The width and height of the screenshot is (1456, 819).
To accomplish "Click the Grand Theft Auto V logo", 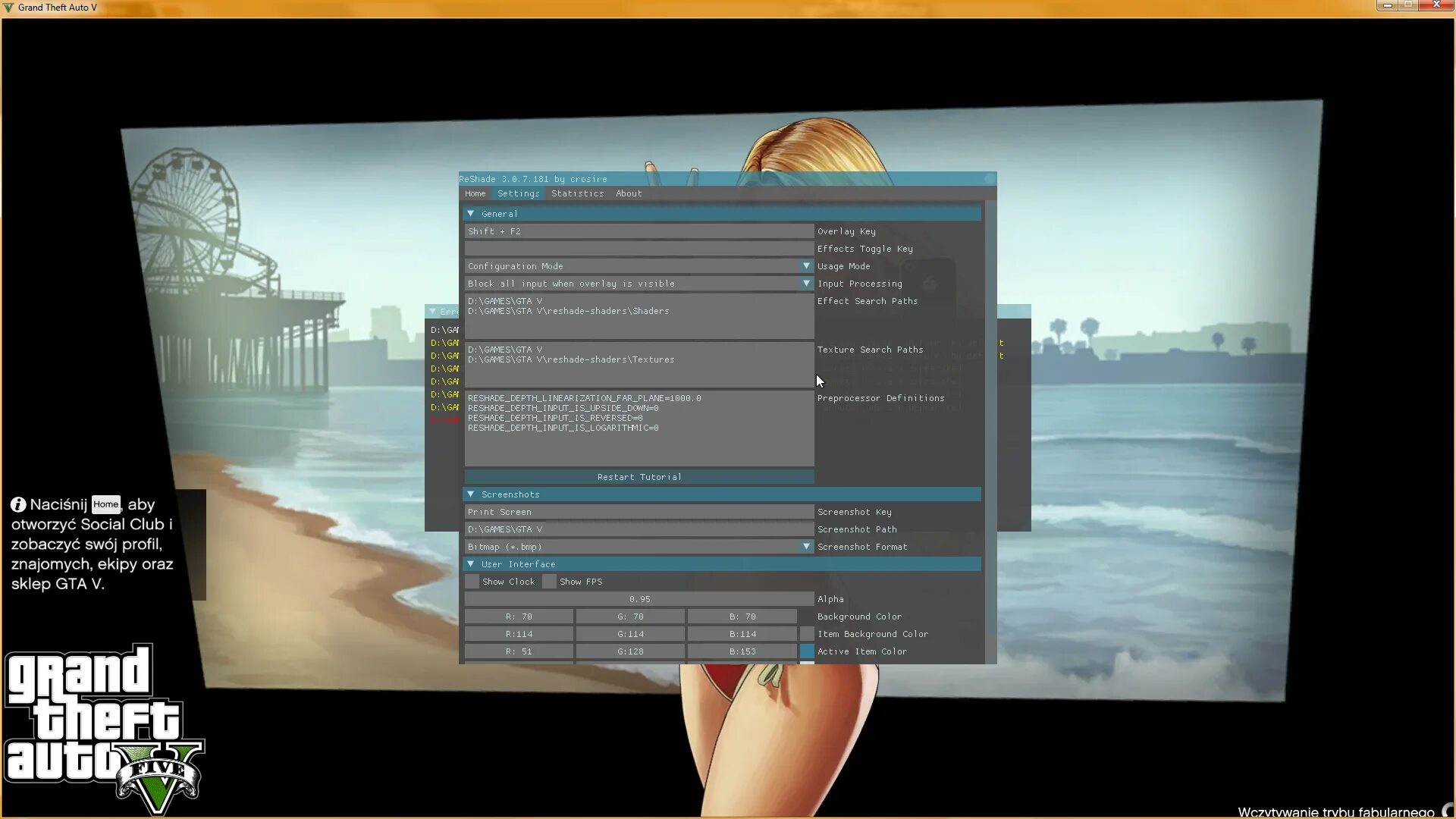I will pyautogui.click(x=104, y=728).
